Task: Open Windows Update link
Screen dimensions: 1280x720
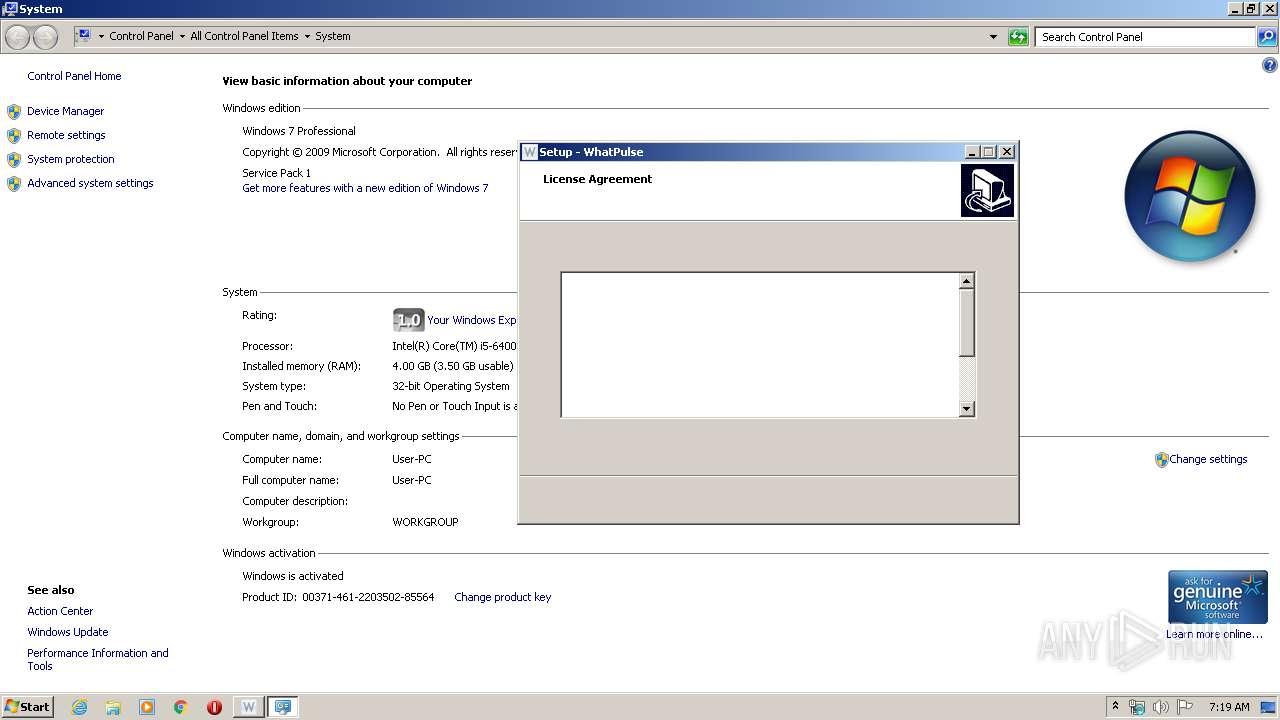Action: [68, 632]
